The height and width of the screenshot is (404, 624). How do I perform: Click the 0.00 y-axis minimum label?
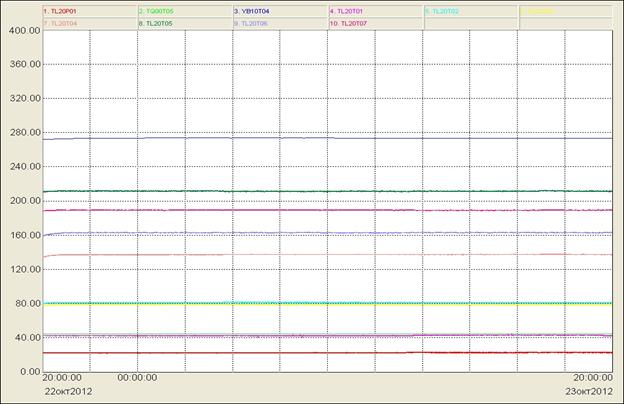(31, 372)
